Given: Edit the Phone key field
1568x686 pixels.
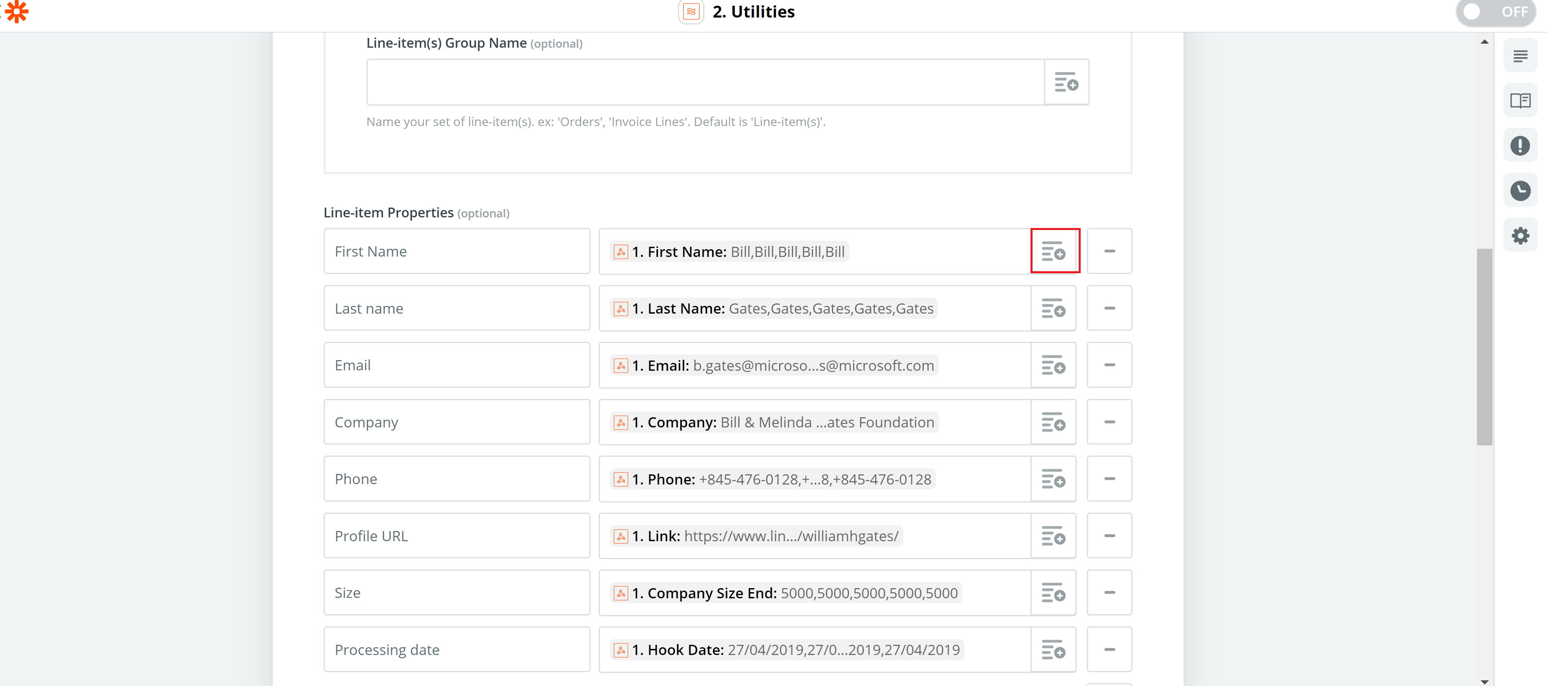Looking at the screenshot, I should click(x=457, y=479).
